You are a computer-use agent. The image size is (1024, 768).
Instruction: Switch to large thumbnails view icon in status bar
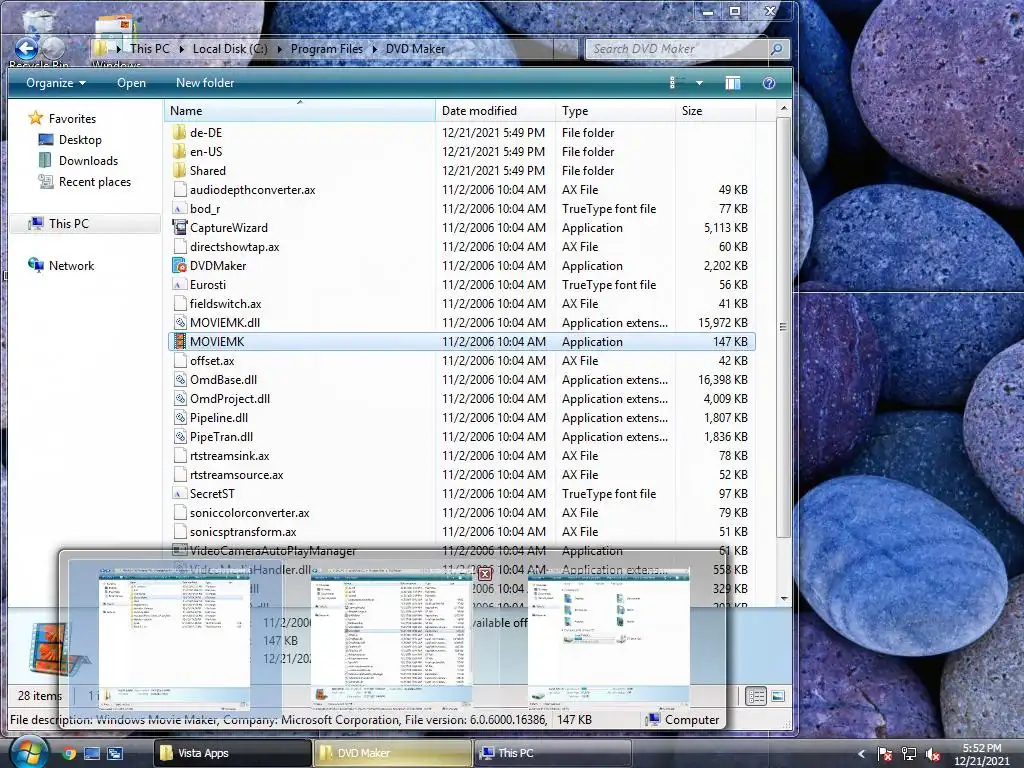[778, 696]
